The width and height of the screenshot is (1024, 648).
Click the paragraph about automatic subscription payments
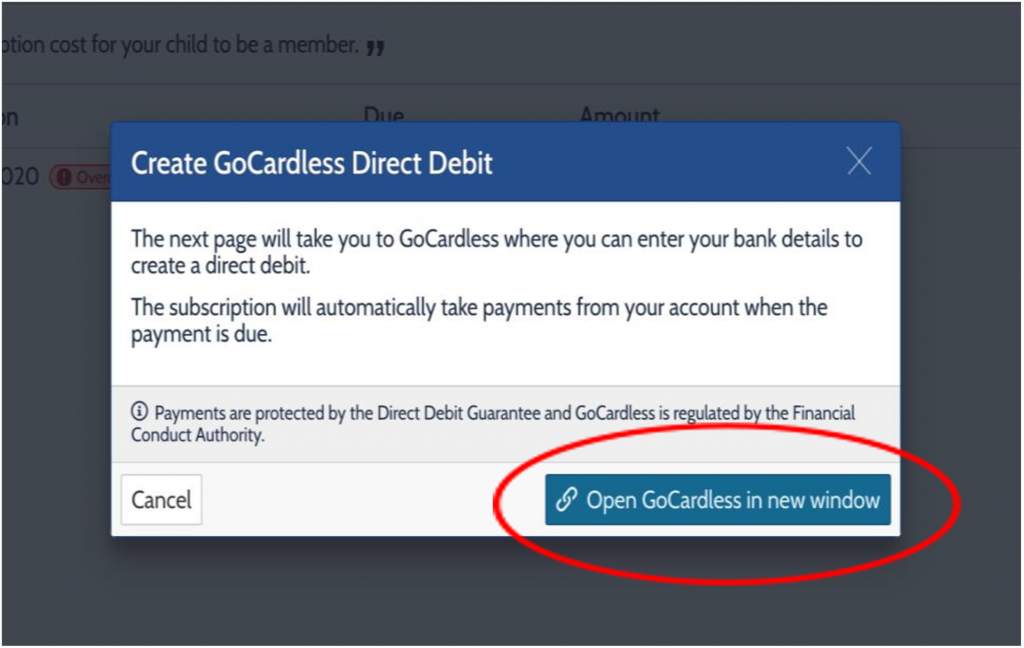(479, 321)
